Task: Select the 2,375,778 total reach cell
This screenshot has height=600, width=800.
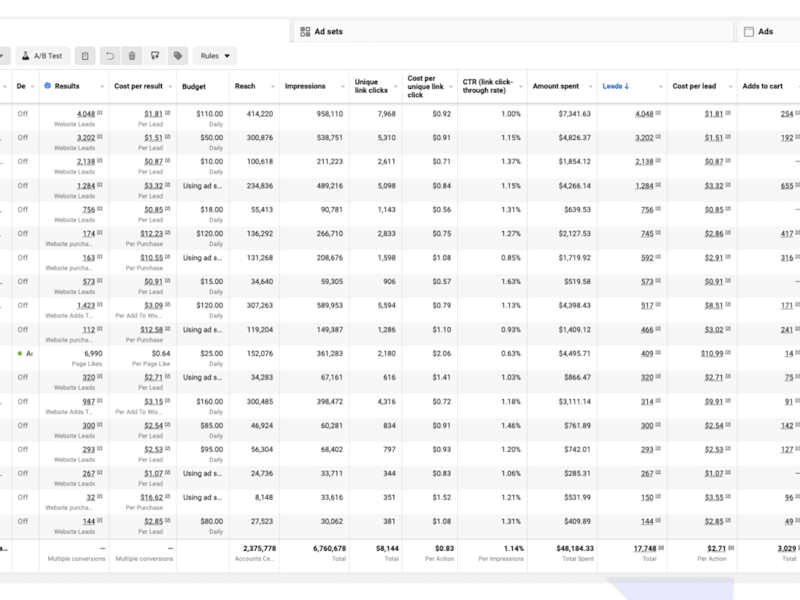Action: click(x=254, y=553)
